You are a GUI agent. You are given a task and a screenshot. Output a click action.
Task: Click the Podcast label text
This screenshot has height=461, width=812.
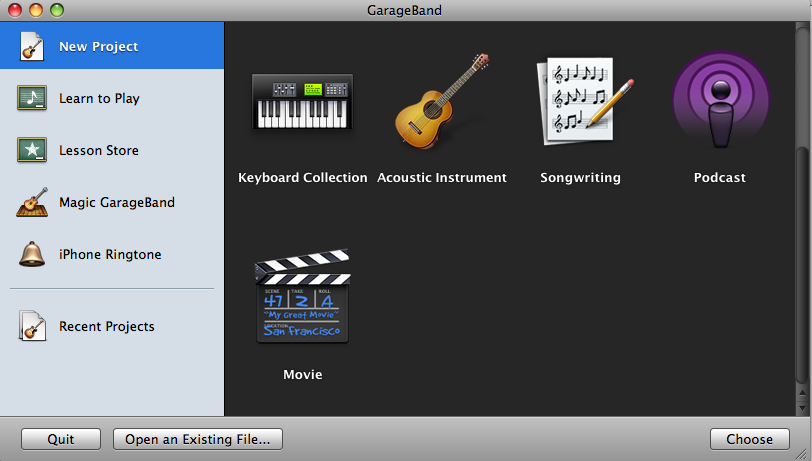click(720, 178)
